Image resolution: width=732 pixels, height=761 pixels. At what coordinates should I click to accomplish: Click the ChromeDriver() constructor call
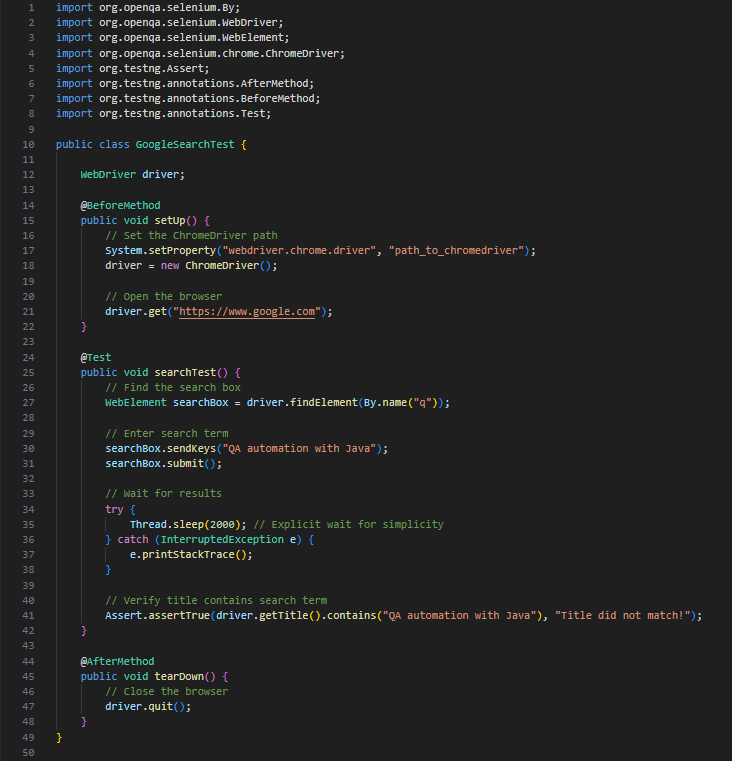coord(228,266)
